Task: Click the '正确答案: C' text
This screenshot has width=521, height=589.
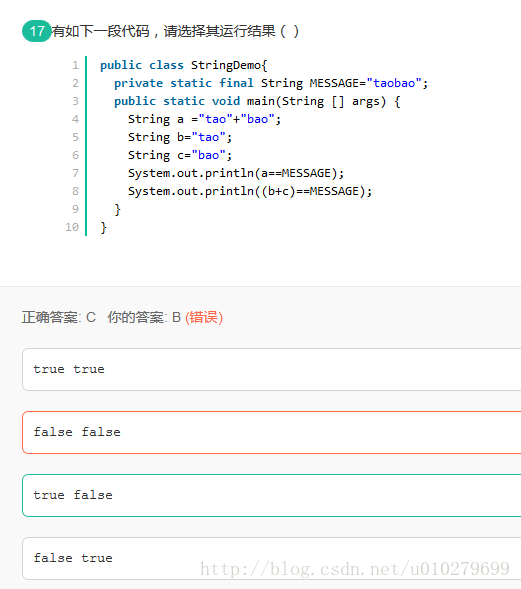Action: tap(59, 317)
